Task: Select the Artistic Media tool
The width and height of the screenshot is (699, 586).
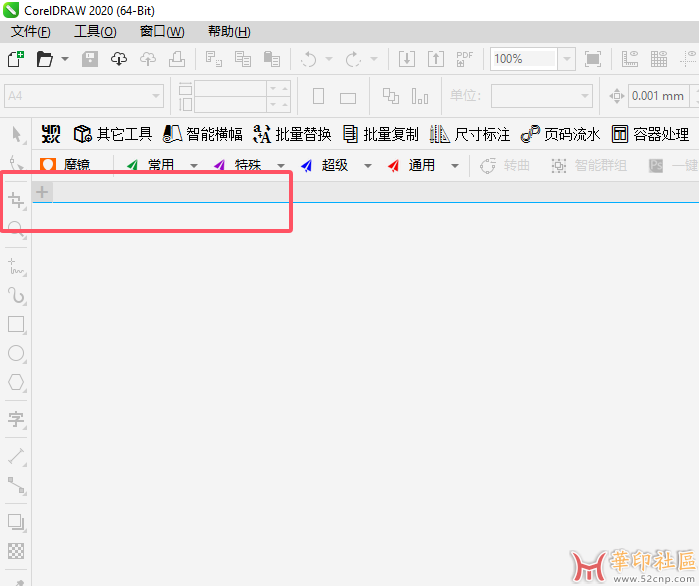Action: pyautogui.click(x=16, y=295)
